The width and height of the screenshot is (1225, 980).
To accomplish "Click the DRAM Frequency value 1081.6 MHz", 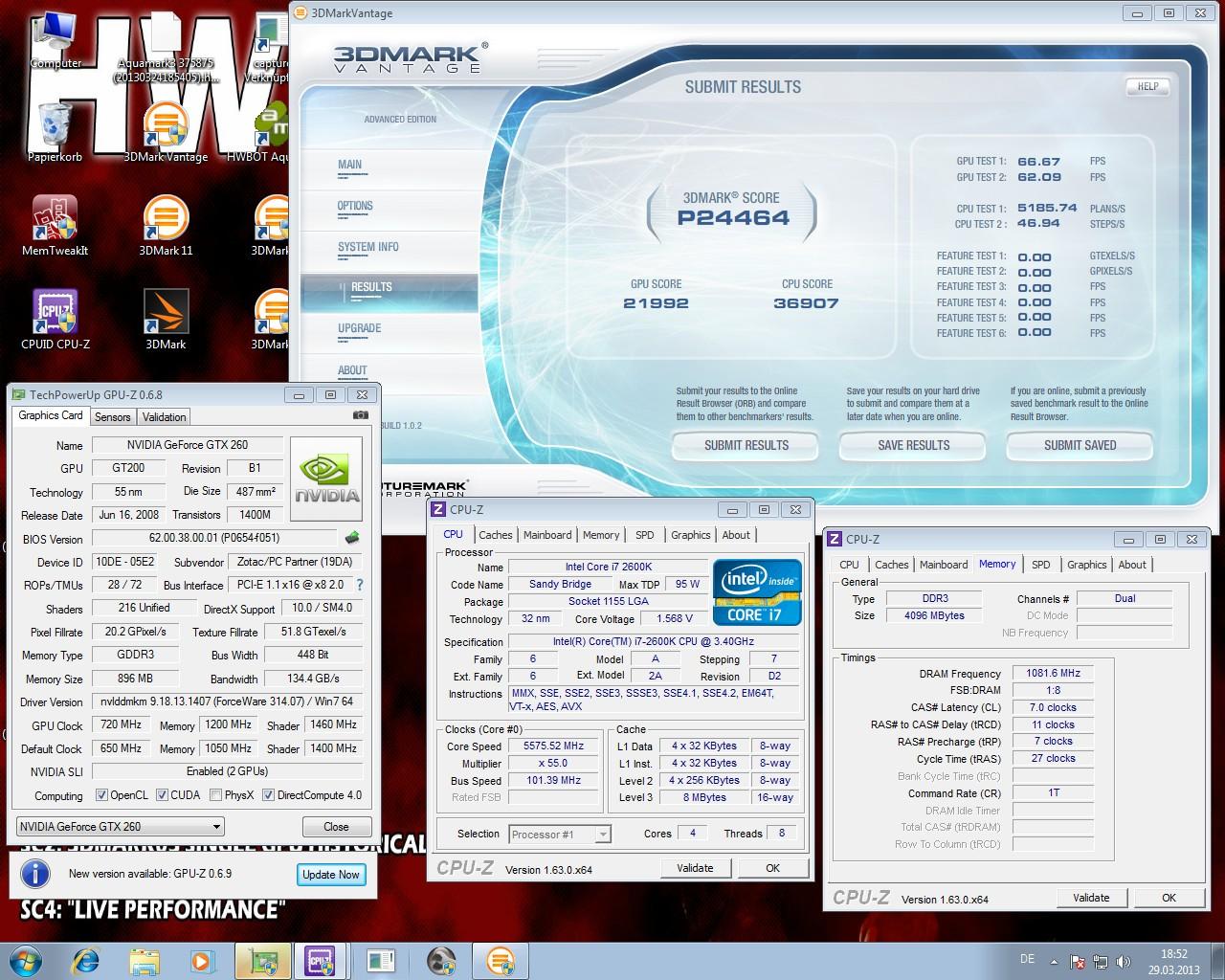I will click(x=1053, y=673).
